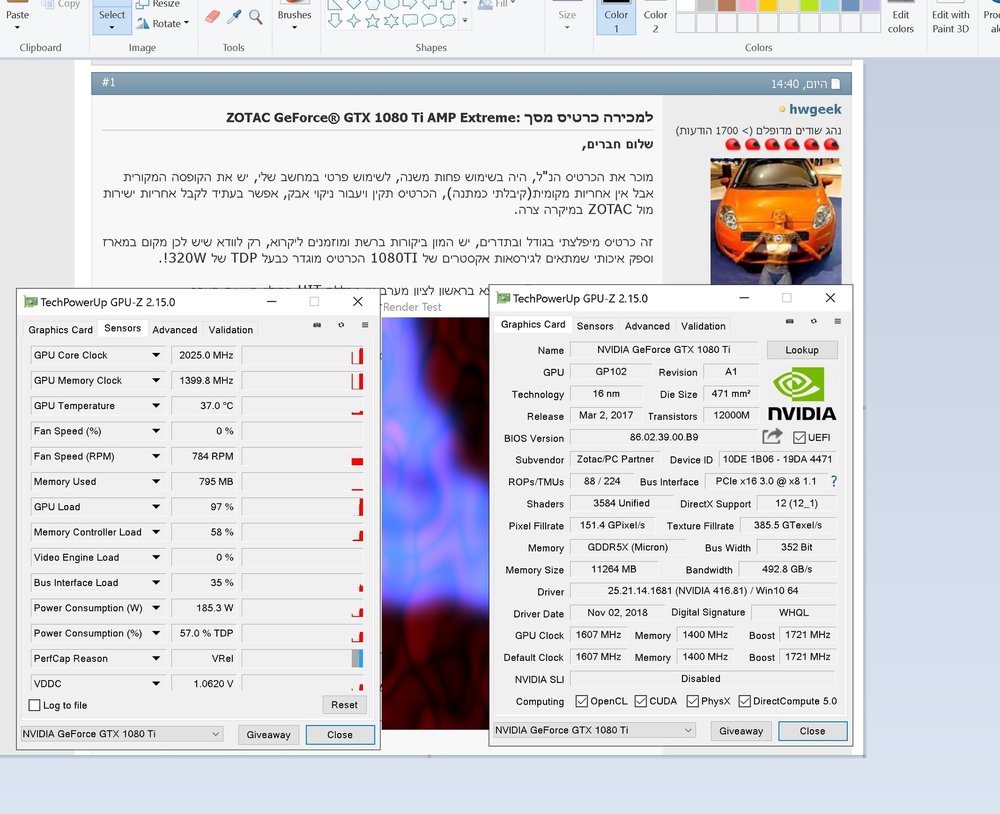This screenshot has height=814, width=1000.
Task: Choose the six-point star shape
Action: (392, 21)
